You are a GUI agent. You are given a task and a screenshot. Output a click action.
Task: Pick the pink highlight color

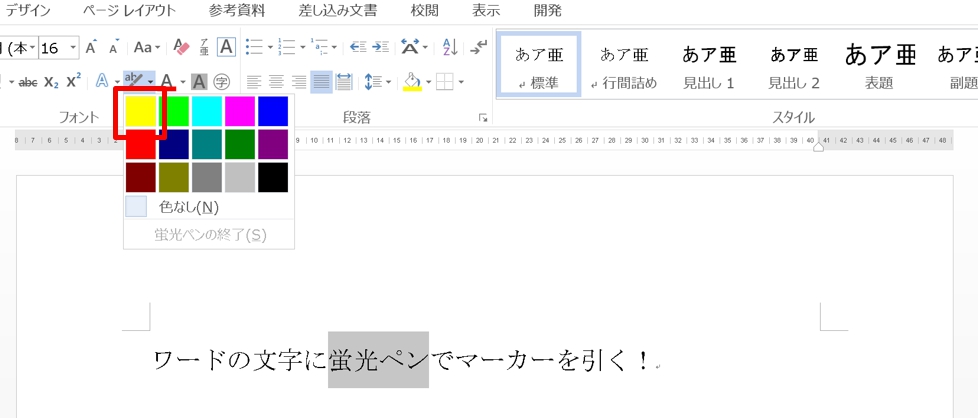[x=240, y=111]
